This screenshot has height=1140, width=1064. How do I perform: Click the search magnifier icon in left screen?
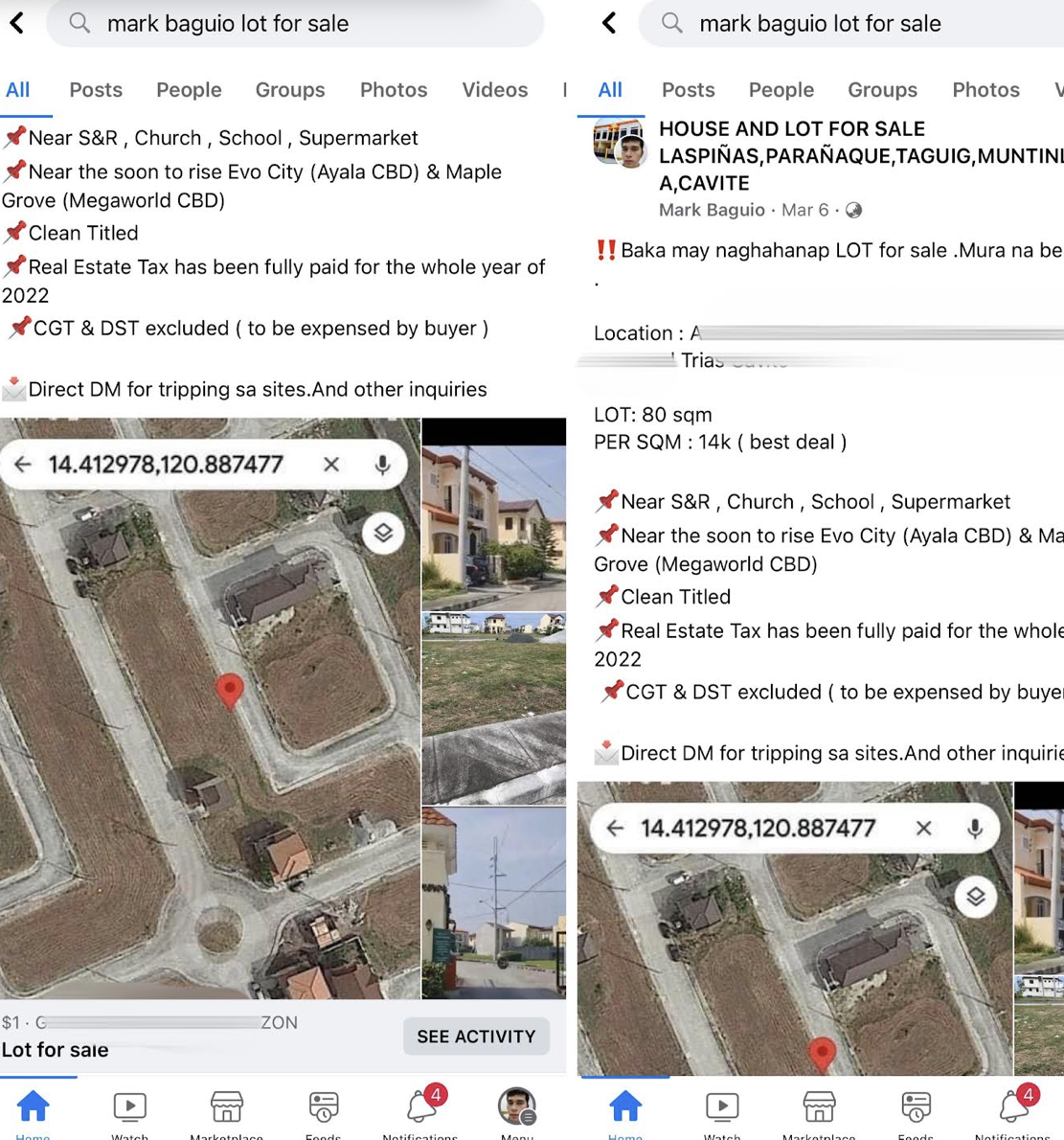[79, 23]
